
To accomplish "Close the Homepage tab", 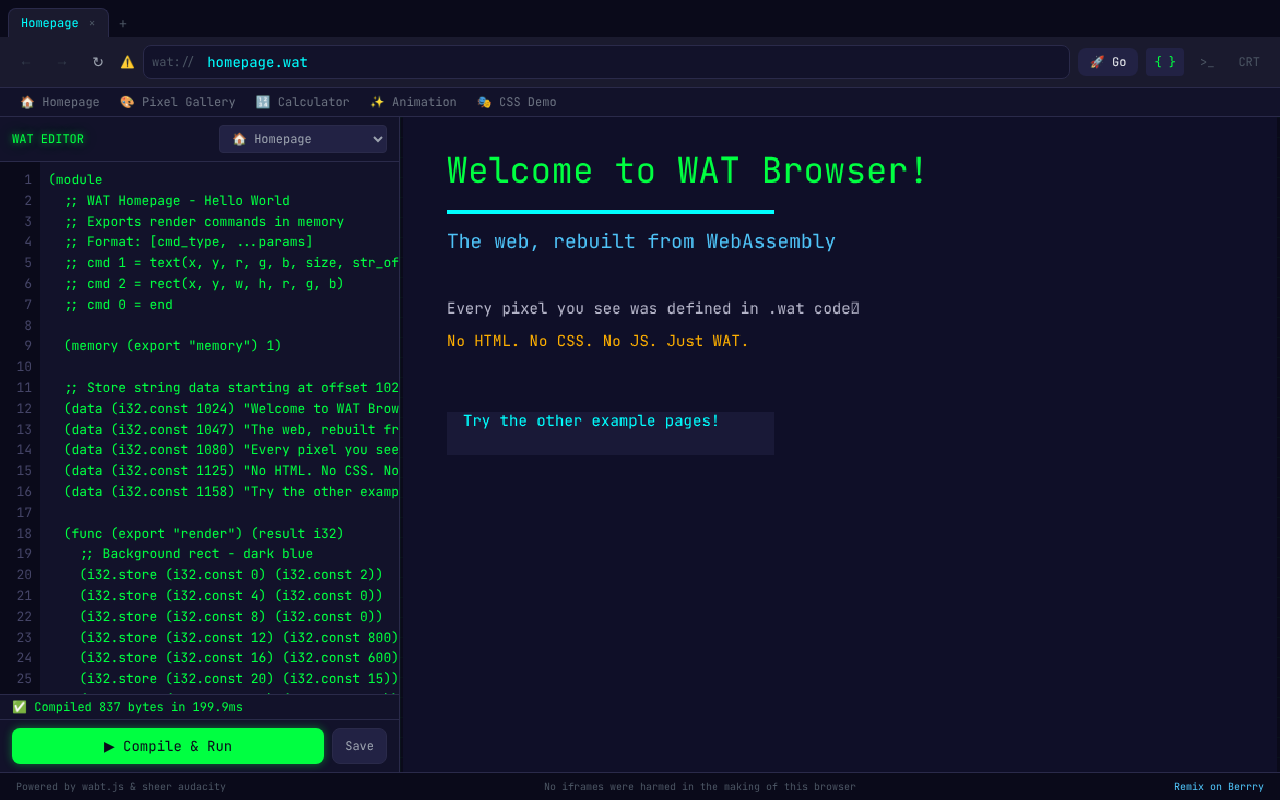I will click(x=92, y=23).
